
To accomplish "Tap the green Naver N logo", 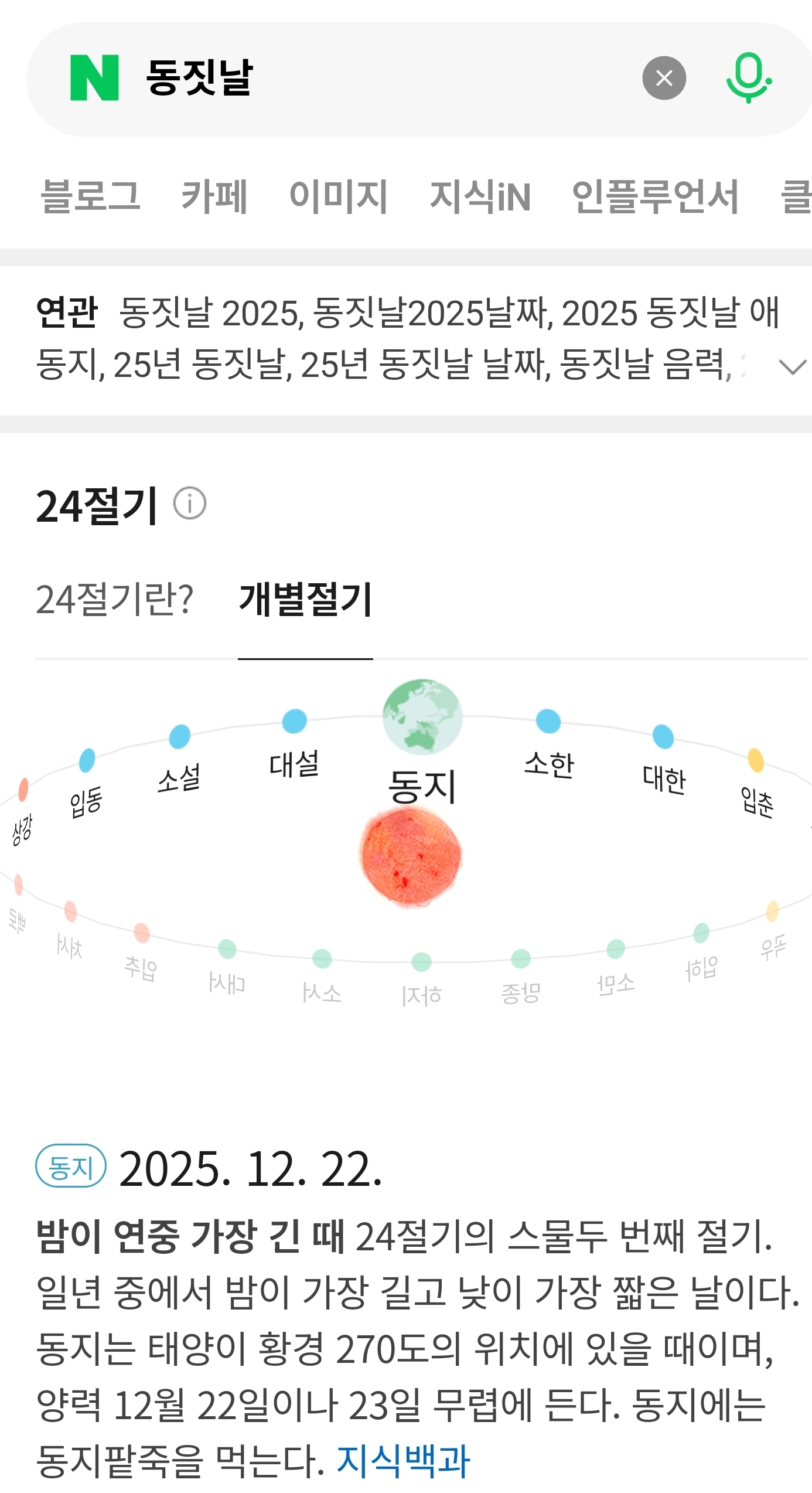I will click(x=94, y=78).
